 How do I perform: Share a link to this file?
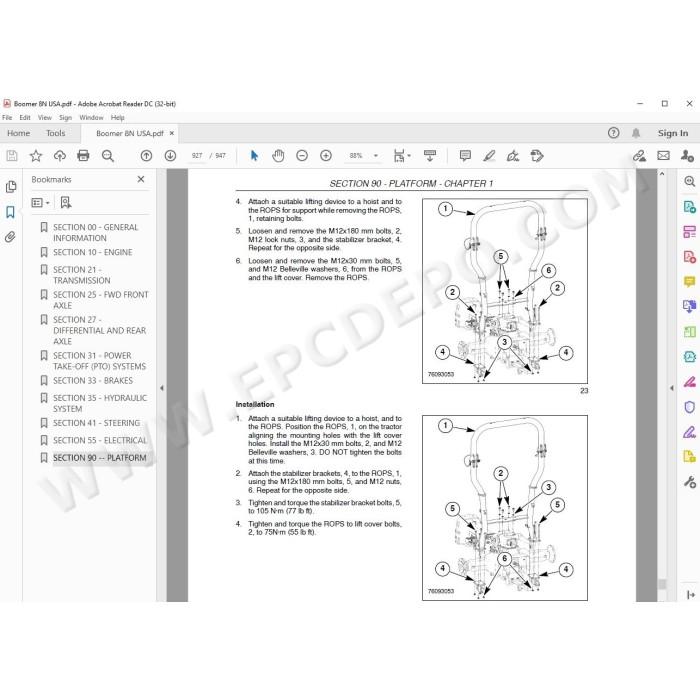click(639, 156)
